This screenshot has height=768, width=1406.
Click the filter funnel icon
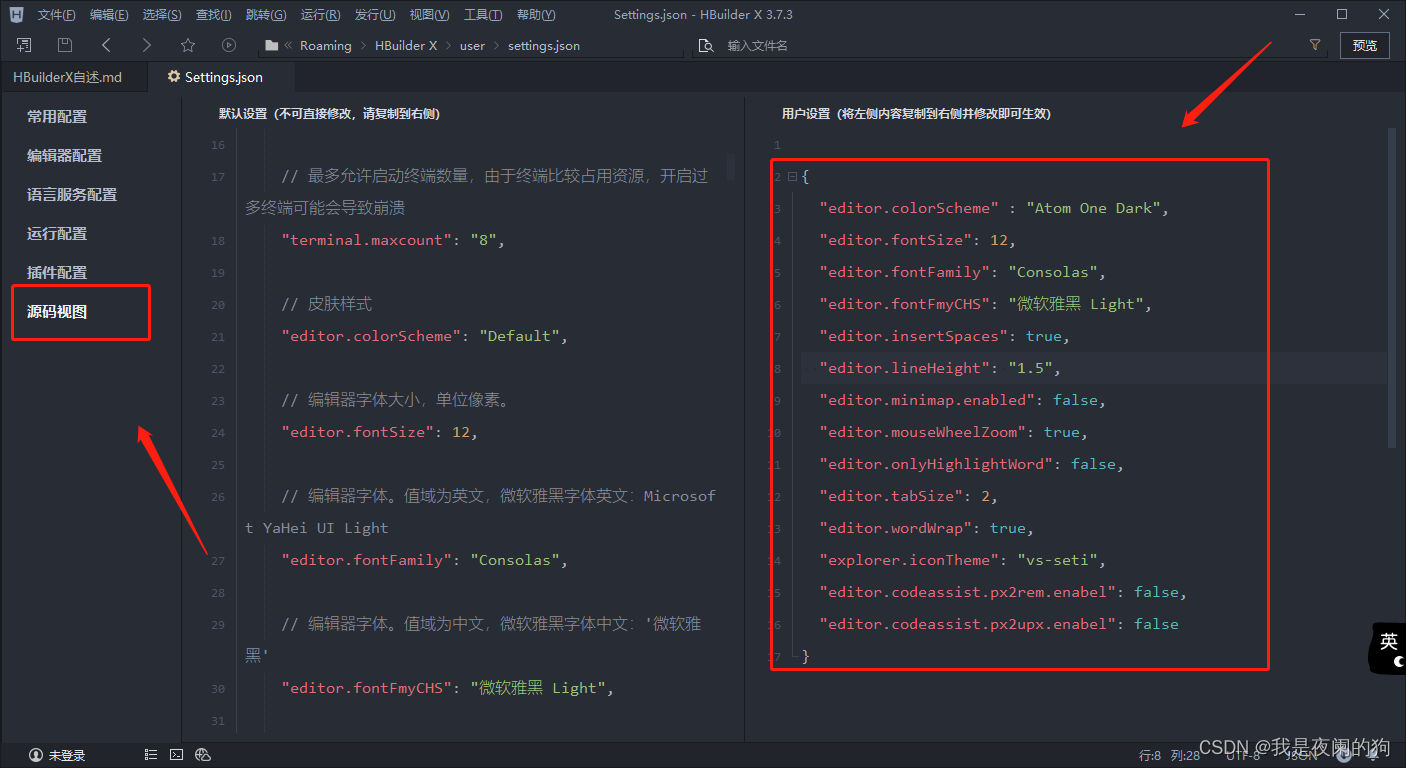coord(1315,45)
